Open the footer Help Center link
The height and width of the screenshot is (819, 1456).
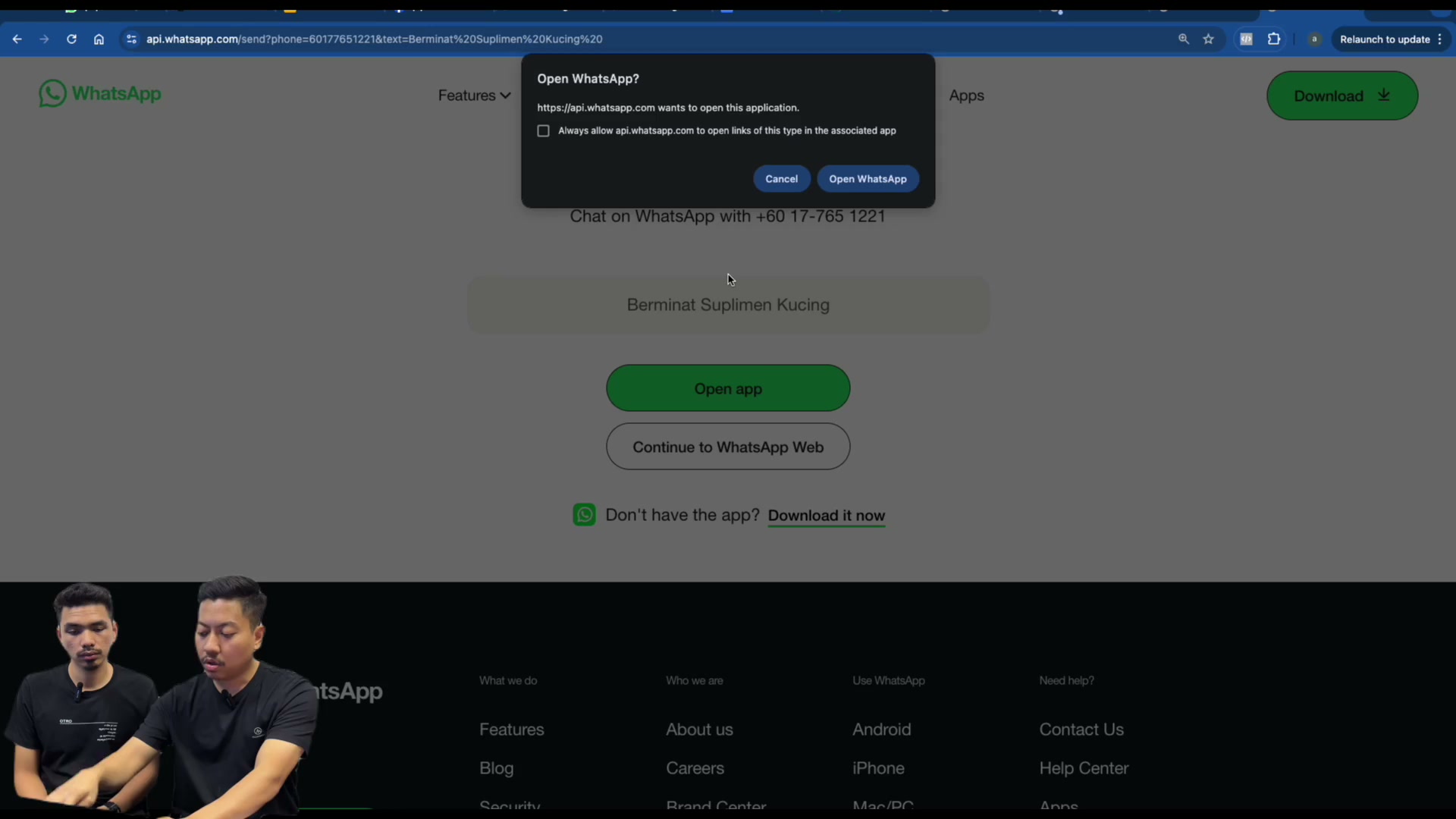(1084, 768)
